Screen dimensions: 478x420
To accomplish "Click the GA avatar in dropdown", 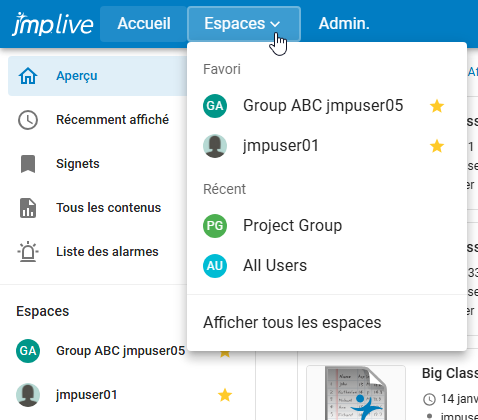I will (x=215, y=106).
